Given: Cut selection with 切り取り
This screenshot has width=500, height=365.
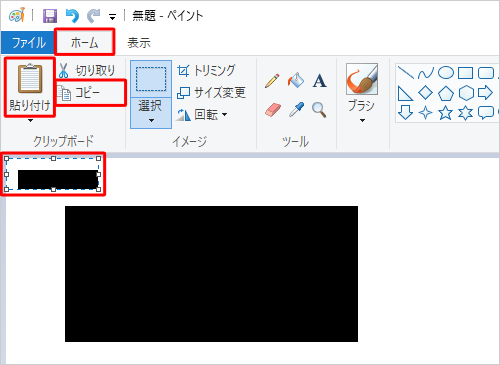Looking at the screenshot, I should (87, 70).
